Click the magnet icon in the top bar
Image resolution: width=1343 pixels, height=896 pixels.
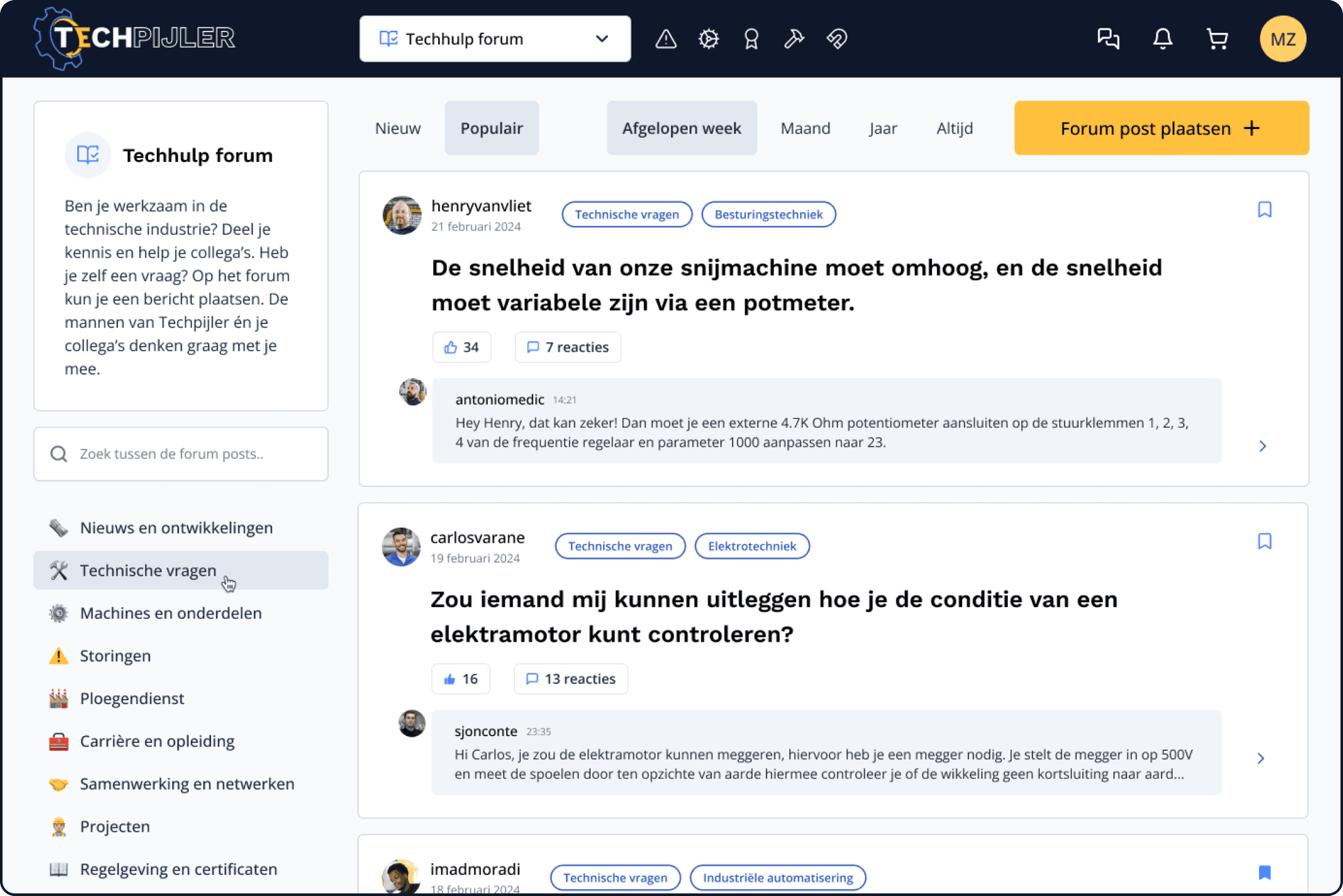[x=837, y=39]
